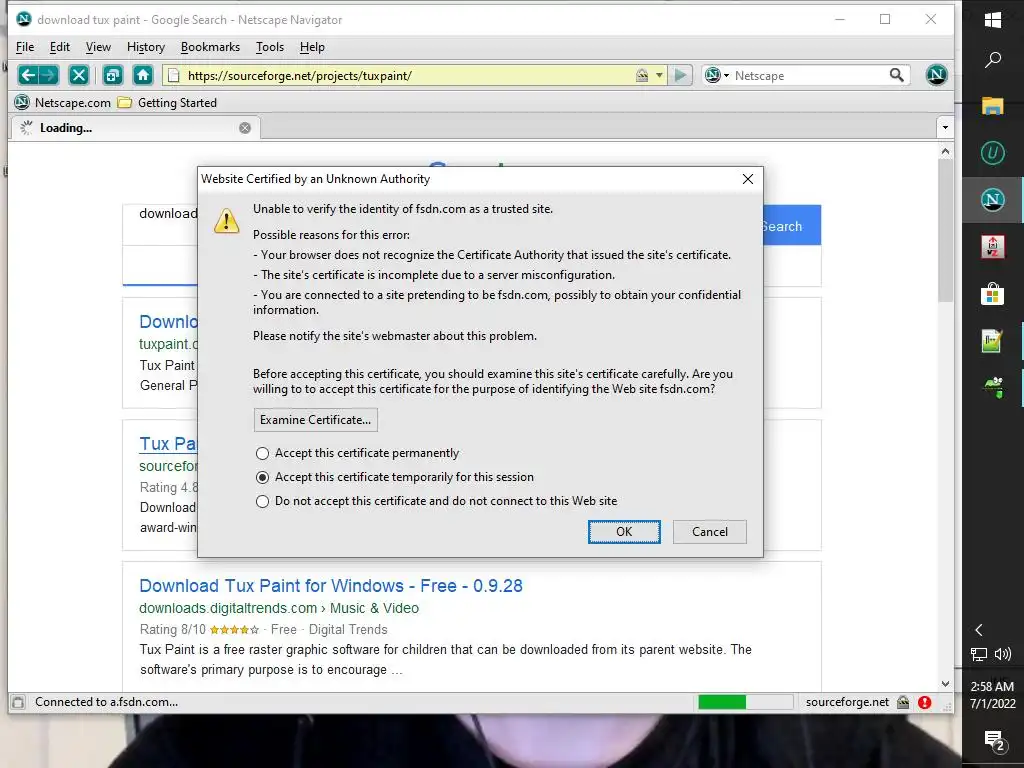Viewport: 1024px width, 768px height.
Task: Click the green Go arrow button
Action: point(680,76)
